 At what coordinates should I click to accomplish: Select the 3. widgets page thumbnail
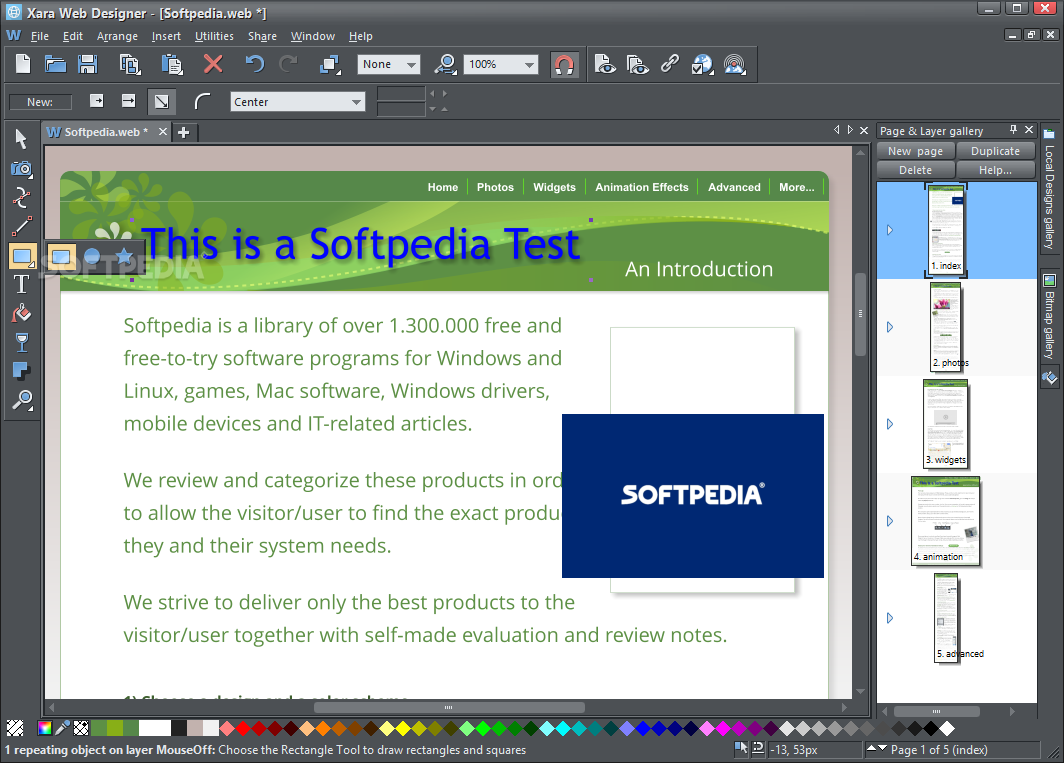pos(946,424)
